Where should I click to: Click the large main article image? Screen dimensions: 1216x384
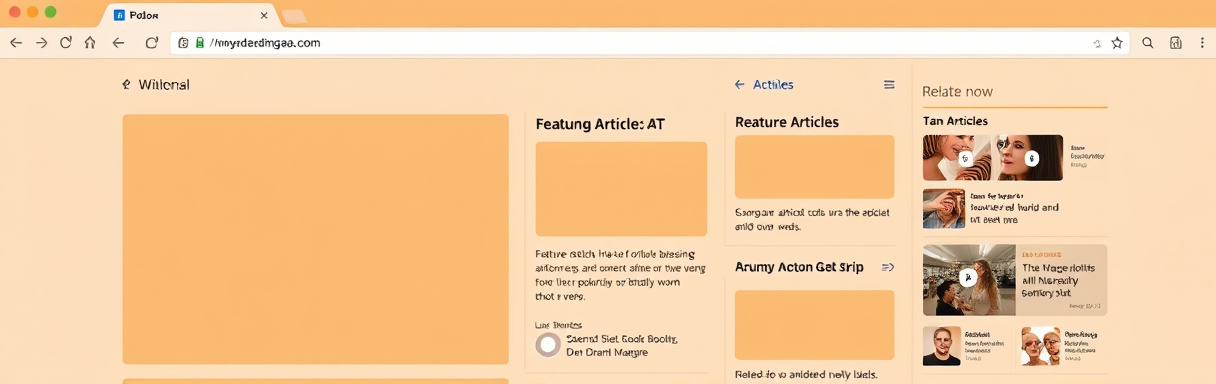point(315,239)
